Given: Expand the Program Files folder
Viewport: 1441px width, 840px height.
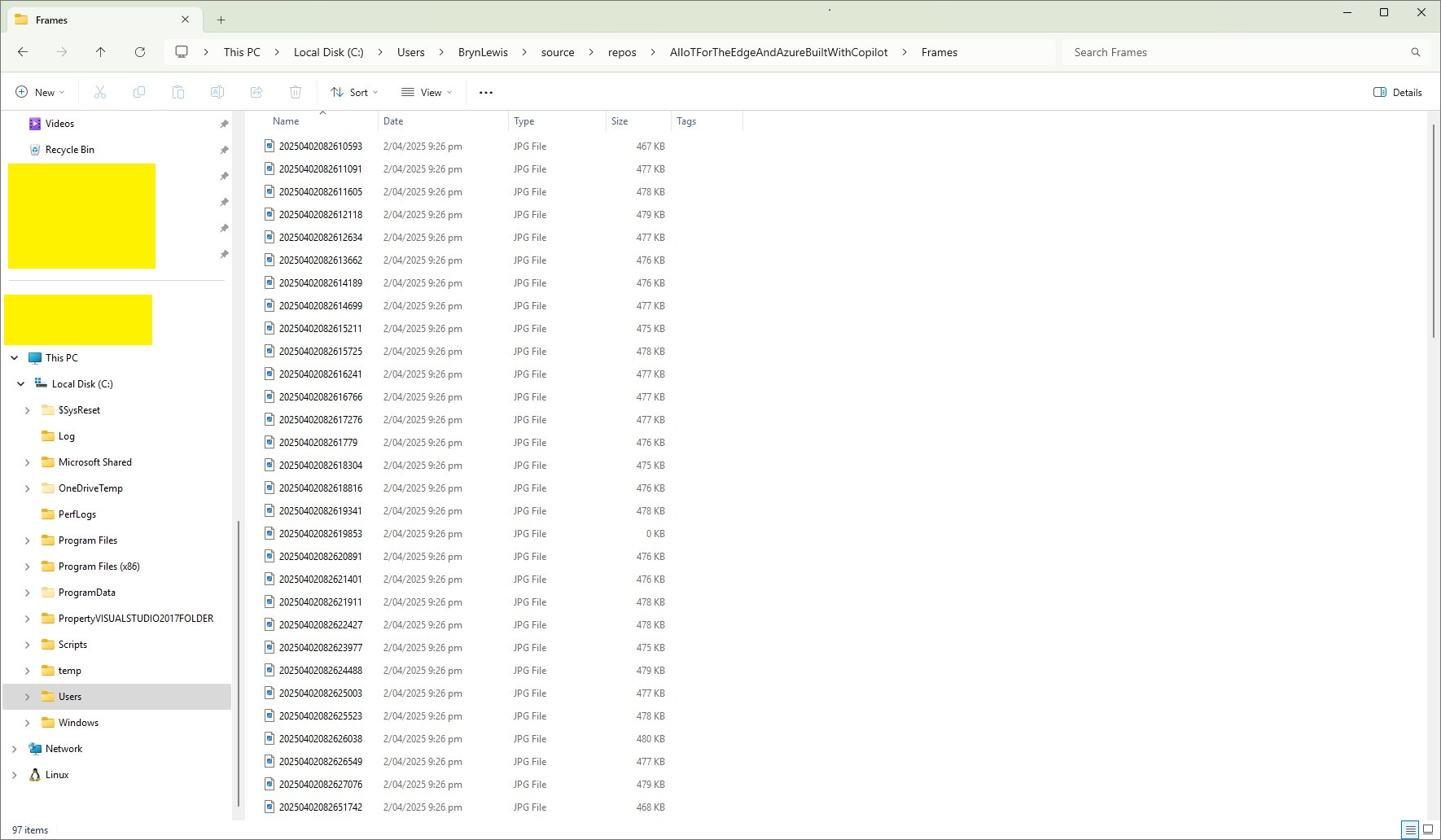Looking at the screenshot, I should click(28, 540).
